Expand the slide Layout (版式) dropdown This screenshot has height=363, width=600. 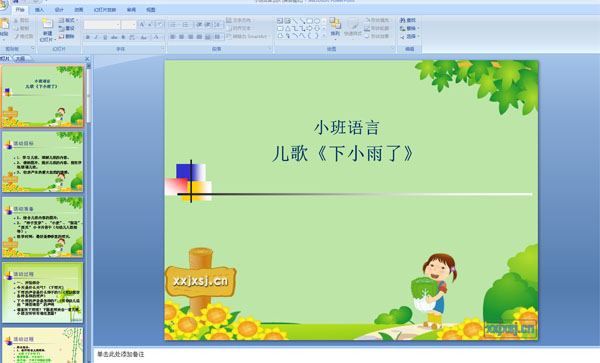click(68, 20)
